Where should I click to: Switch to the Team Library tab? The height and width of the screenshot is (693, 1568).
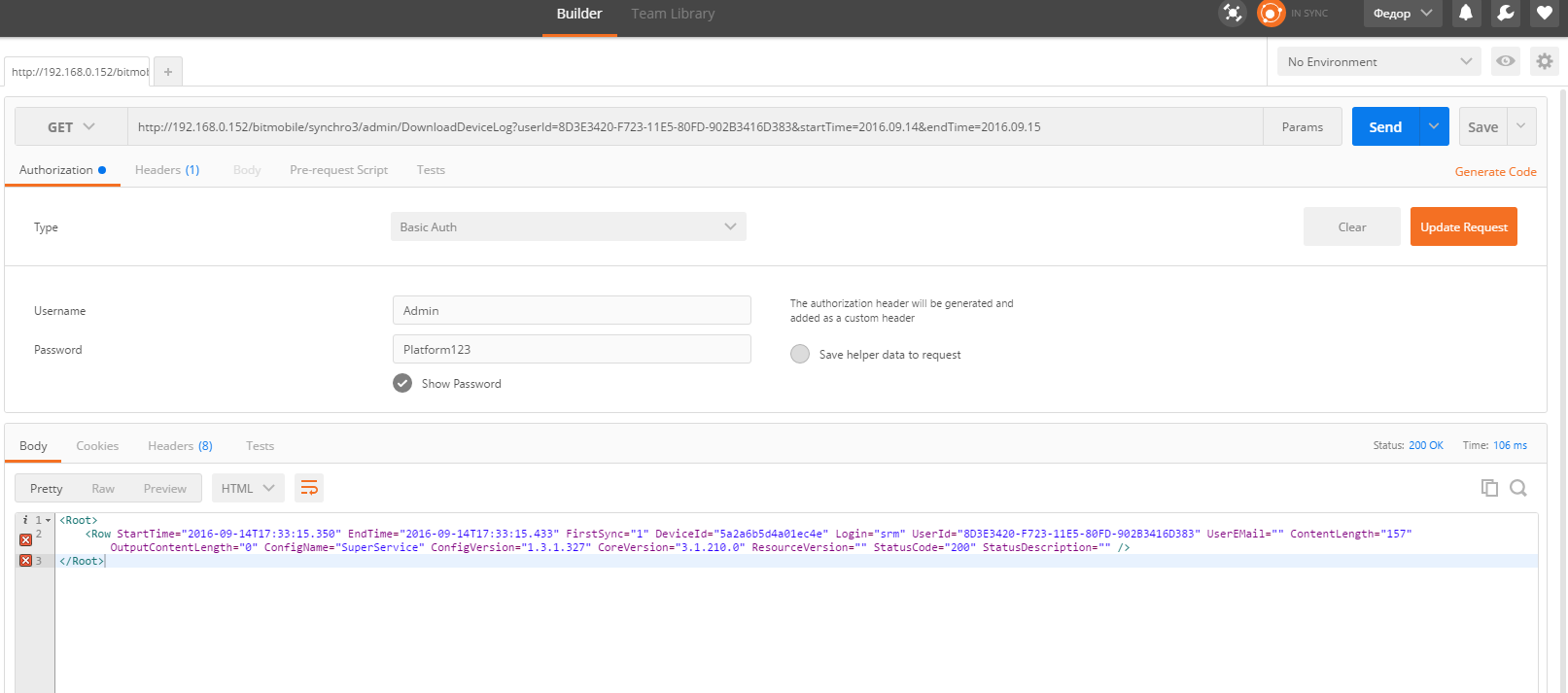673,14
